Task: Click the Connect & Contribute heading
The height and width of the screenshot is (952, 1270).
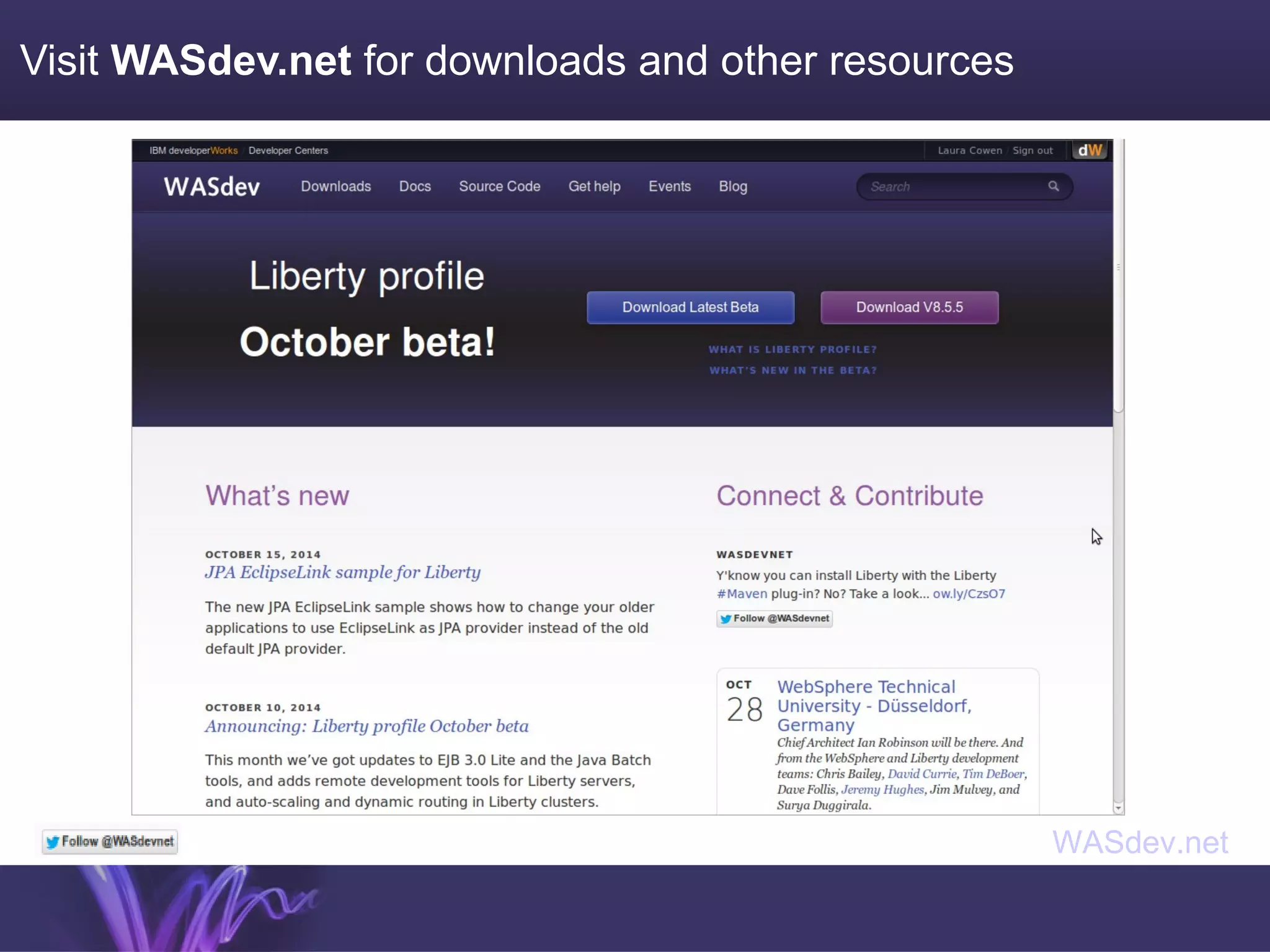Action: [850, 496]
